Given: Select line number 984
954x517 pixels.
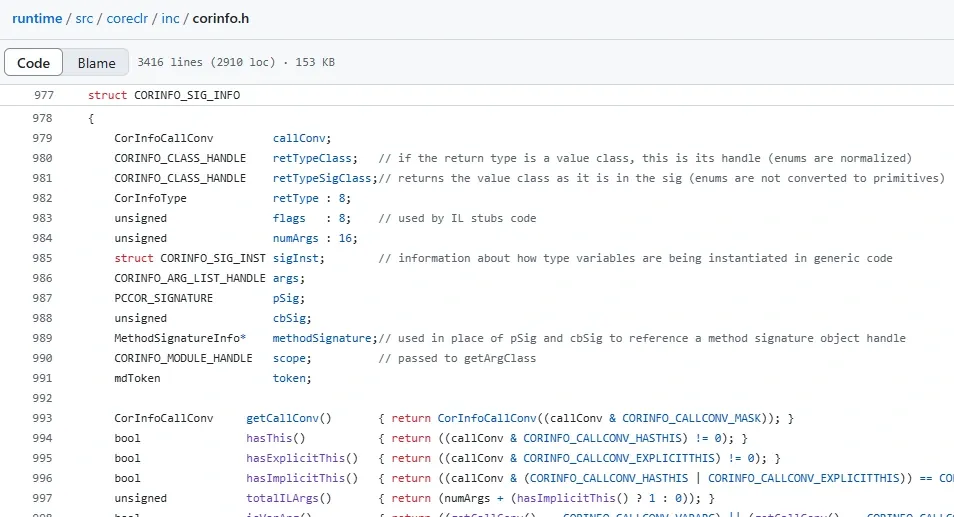Looking at the screenshot, I should 43,238.
